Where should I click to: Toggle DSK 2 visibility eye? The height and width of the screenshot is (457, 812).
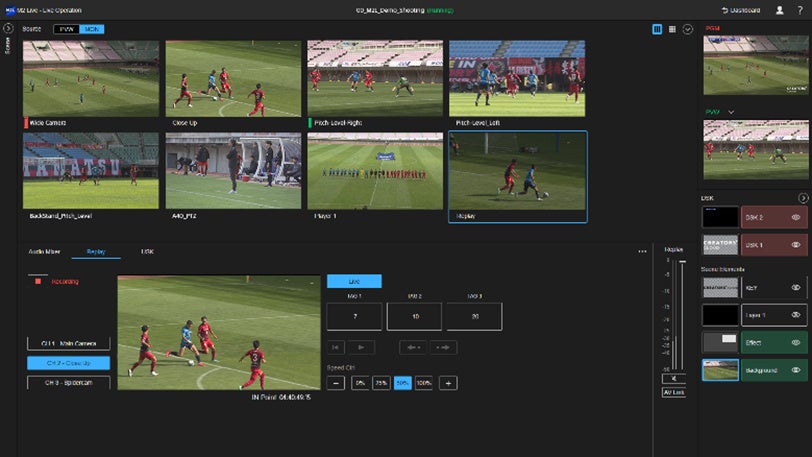coord(796,217)
